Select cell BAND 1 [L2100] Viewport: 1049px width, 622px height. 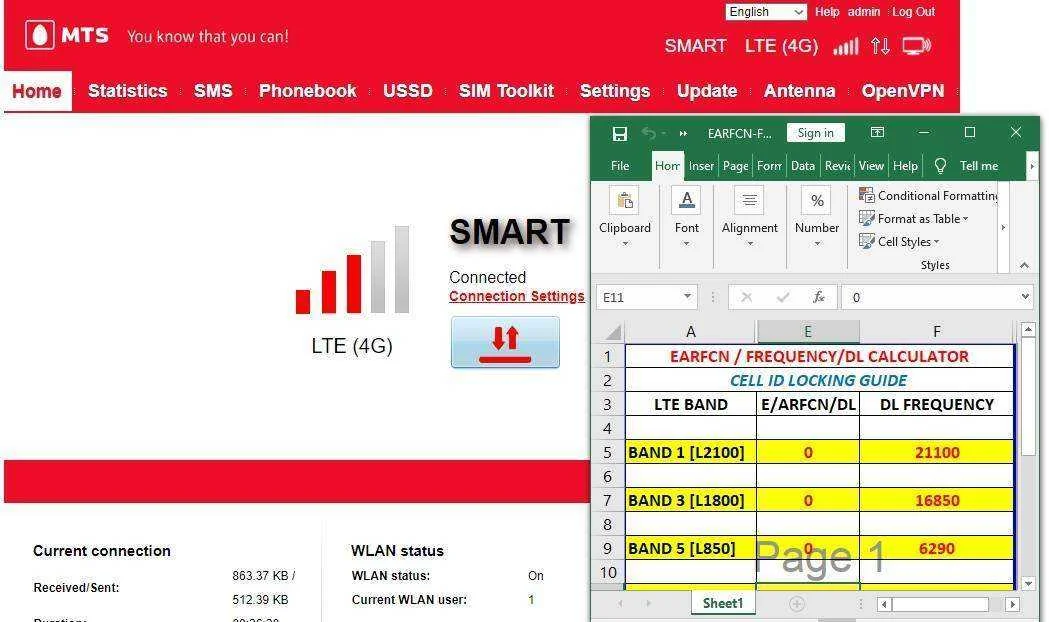690,453
